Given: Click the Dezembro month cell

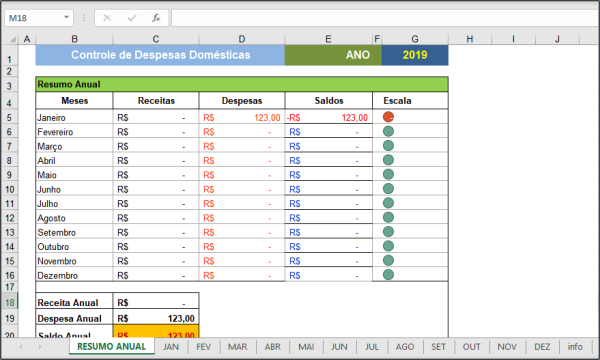Looking at the screenshot, I should coord(75,275).
